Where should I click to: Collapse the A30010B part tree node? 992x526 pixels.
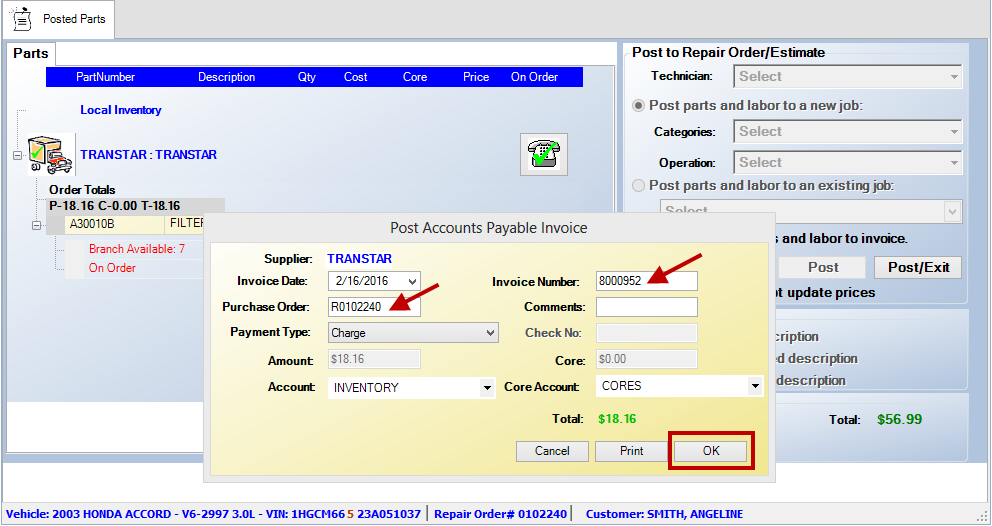point(37,225)
